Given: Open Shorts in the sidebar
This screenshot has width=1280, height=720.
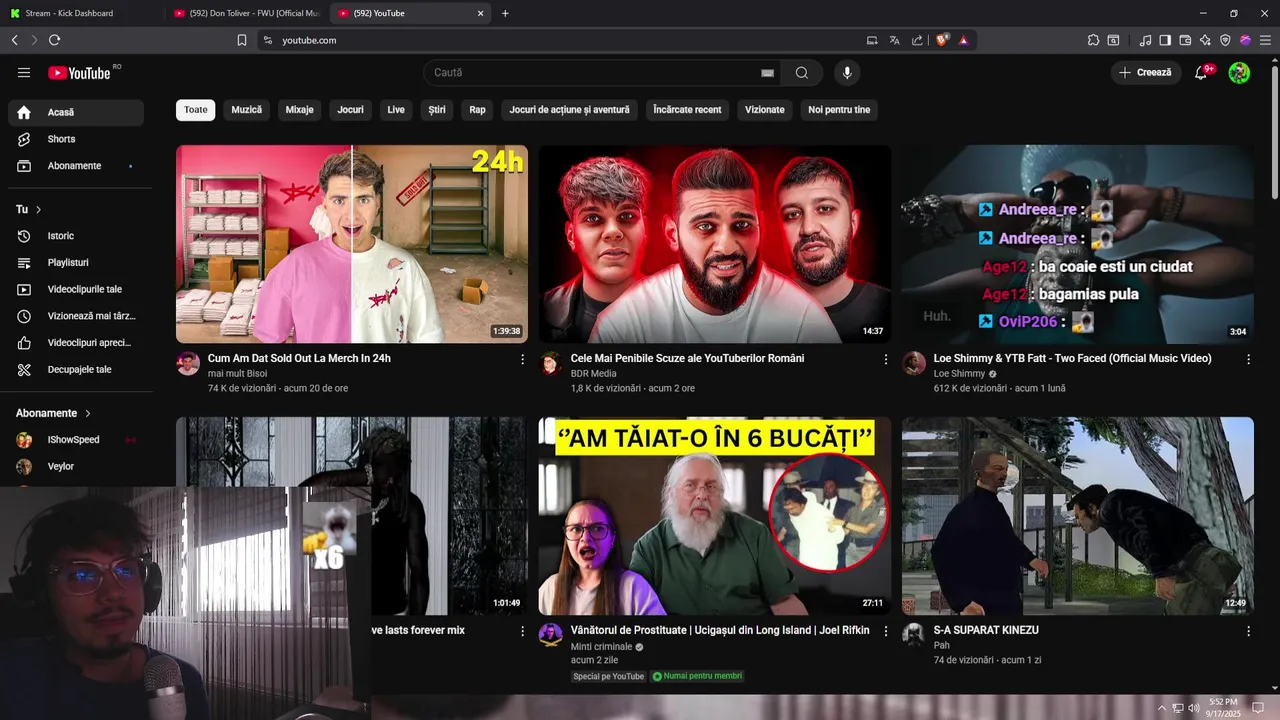Looking at the screenshot, I should click(x=76, y=139).
